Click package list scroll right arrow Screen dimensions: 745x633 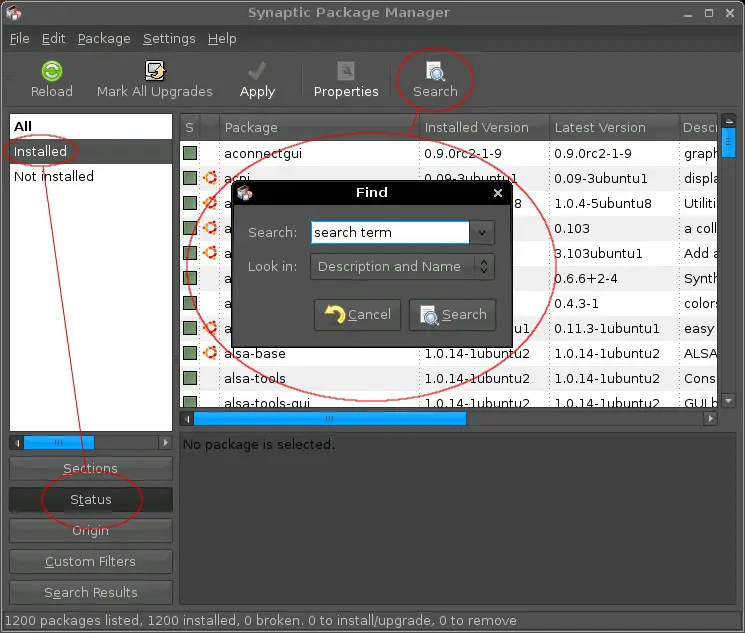click(710, 419)
